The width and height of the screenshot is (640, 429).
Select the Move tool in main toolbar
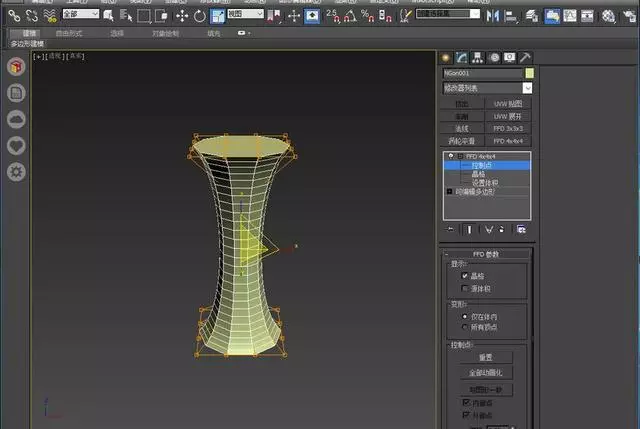(181, 16)
